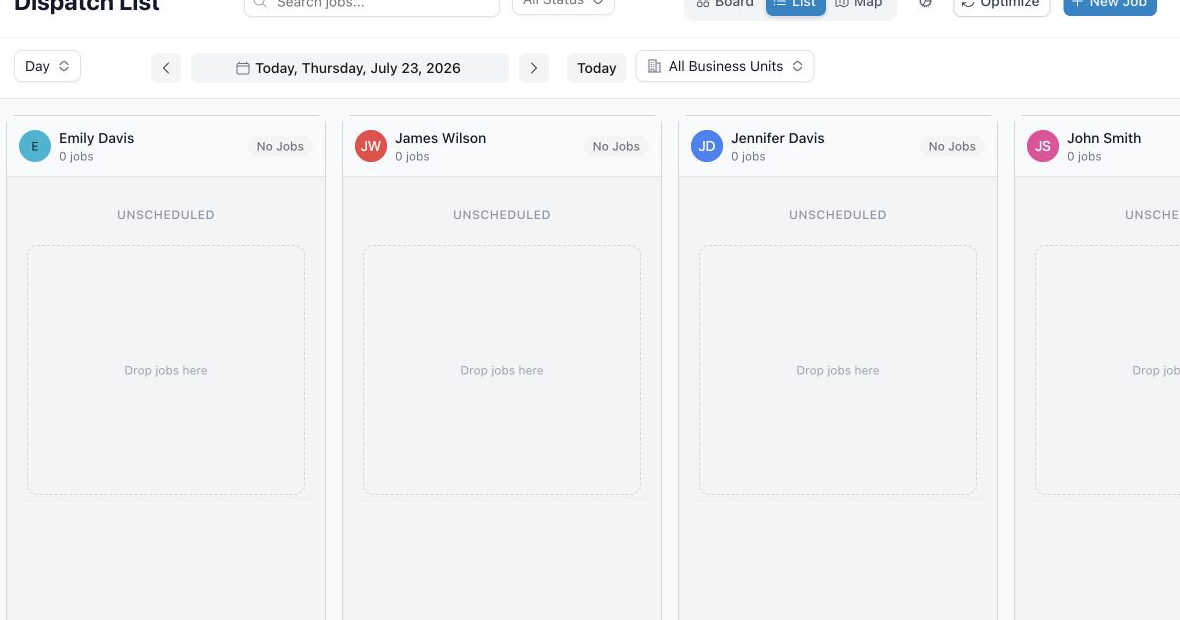This screenshot has width=1180, height=620.
Task: Click the James Wilson technician name
Action: tap(440, 138)
